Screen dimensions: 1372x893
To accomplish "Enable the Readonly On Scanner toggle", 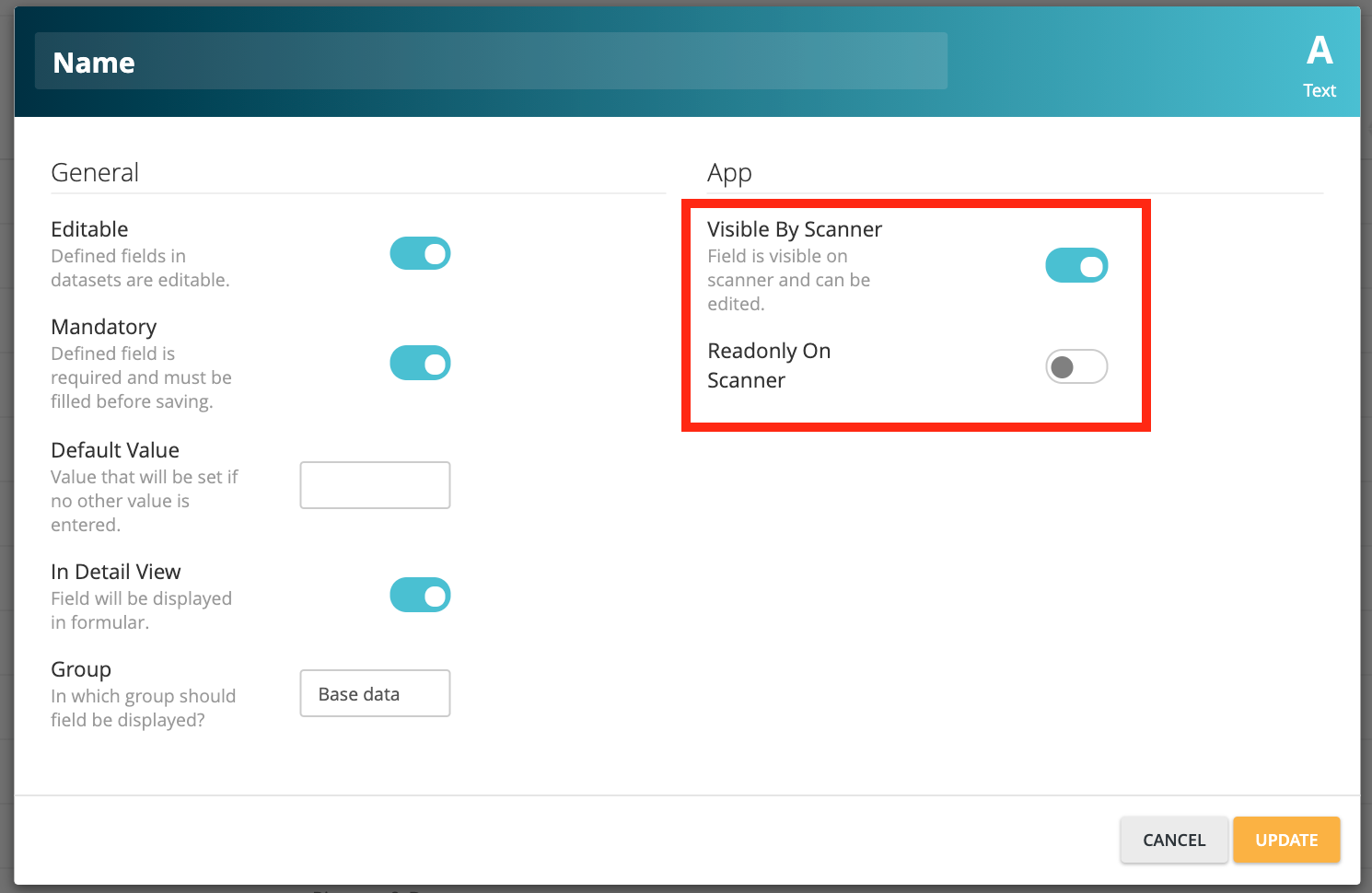I will [x=1076, y=367].
